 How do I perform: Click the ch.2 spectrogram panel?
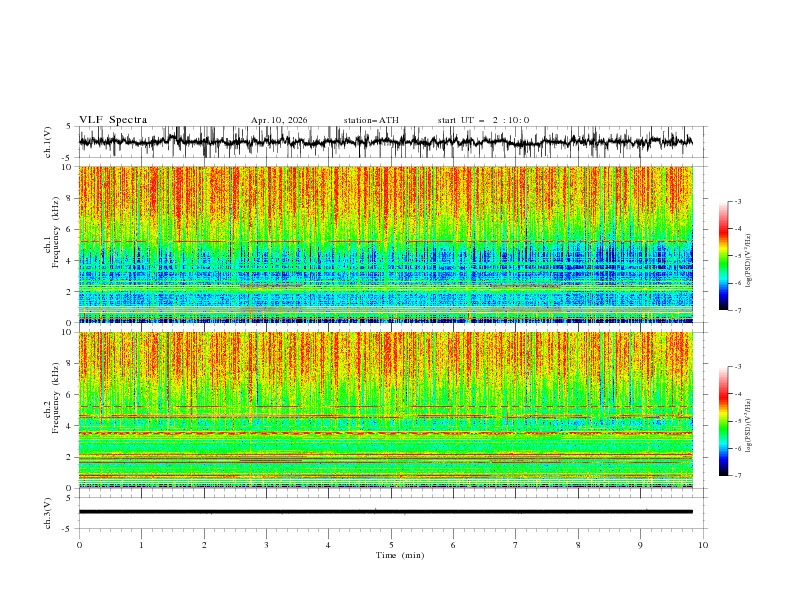pos(385,410)
